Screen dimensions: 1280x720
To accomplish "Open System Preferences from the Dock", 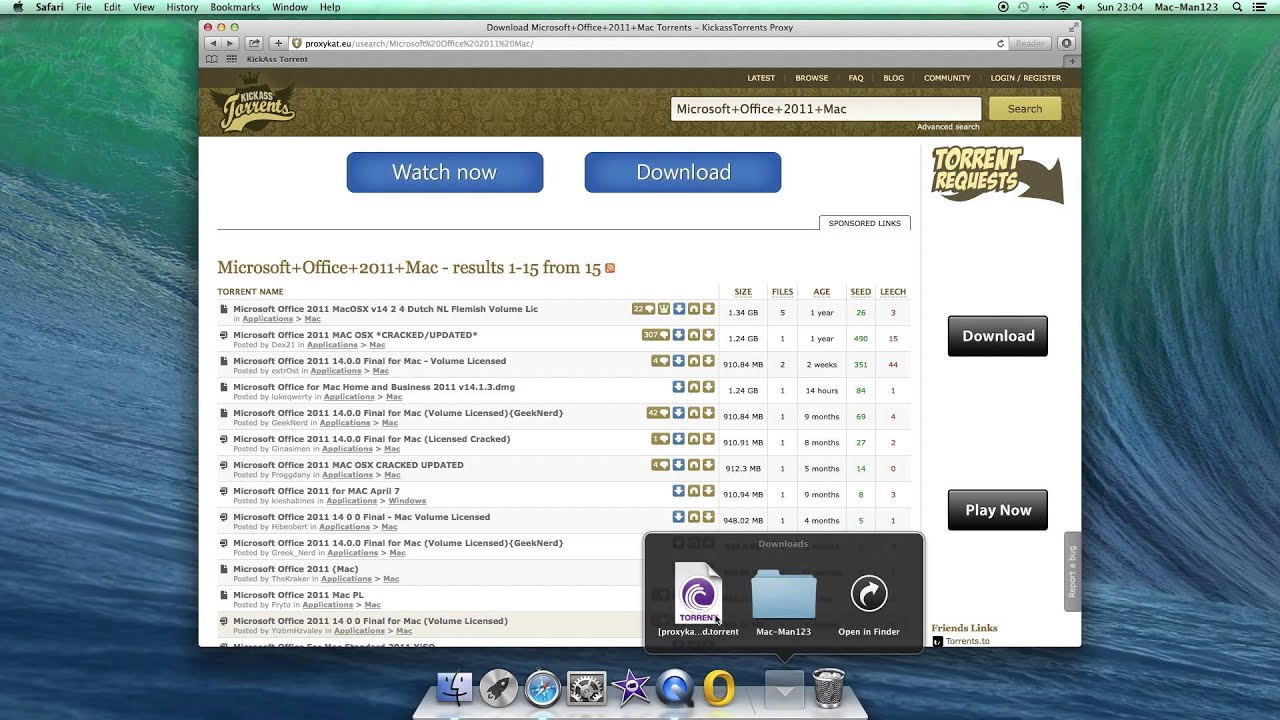I will [x=587, y=688].
